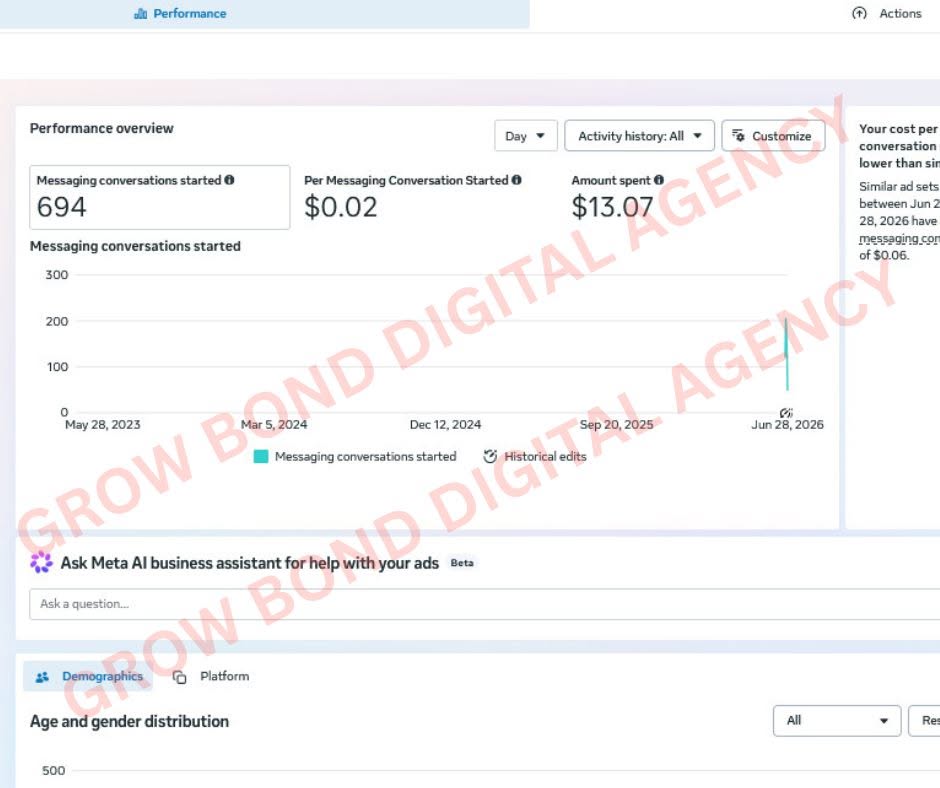Click the Dec 12, 2024 axis date label
The image size is (940, 788).
[445, 425]
